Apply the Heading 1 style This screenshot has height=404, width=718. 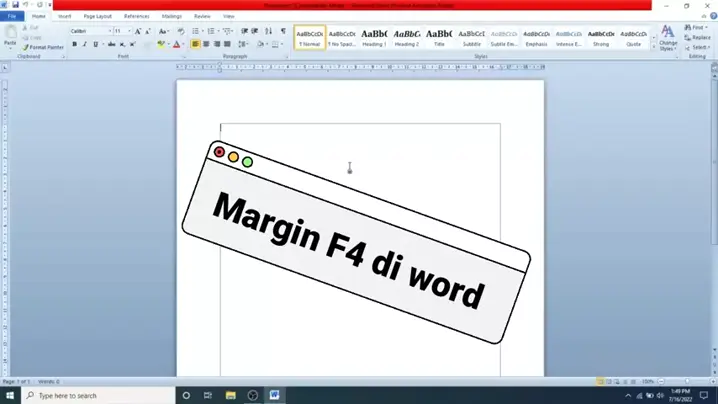(374, 37)
